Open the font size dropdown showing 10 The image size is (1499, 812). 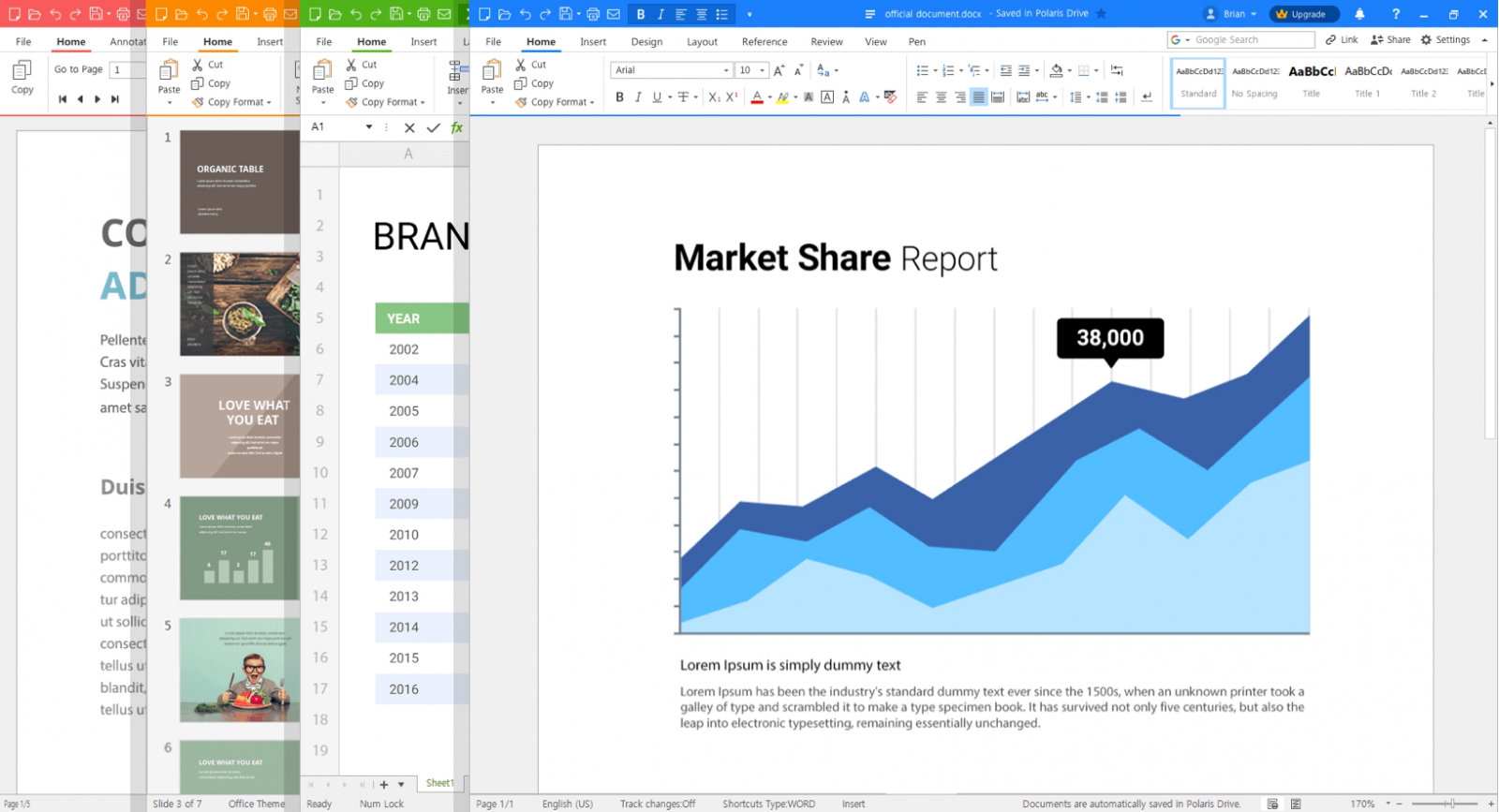pos(763,70)
